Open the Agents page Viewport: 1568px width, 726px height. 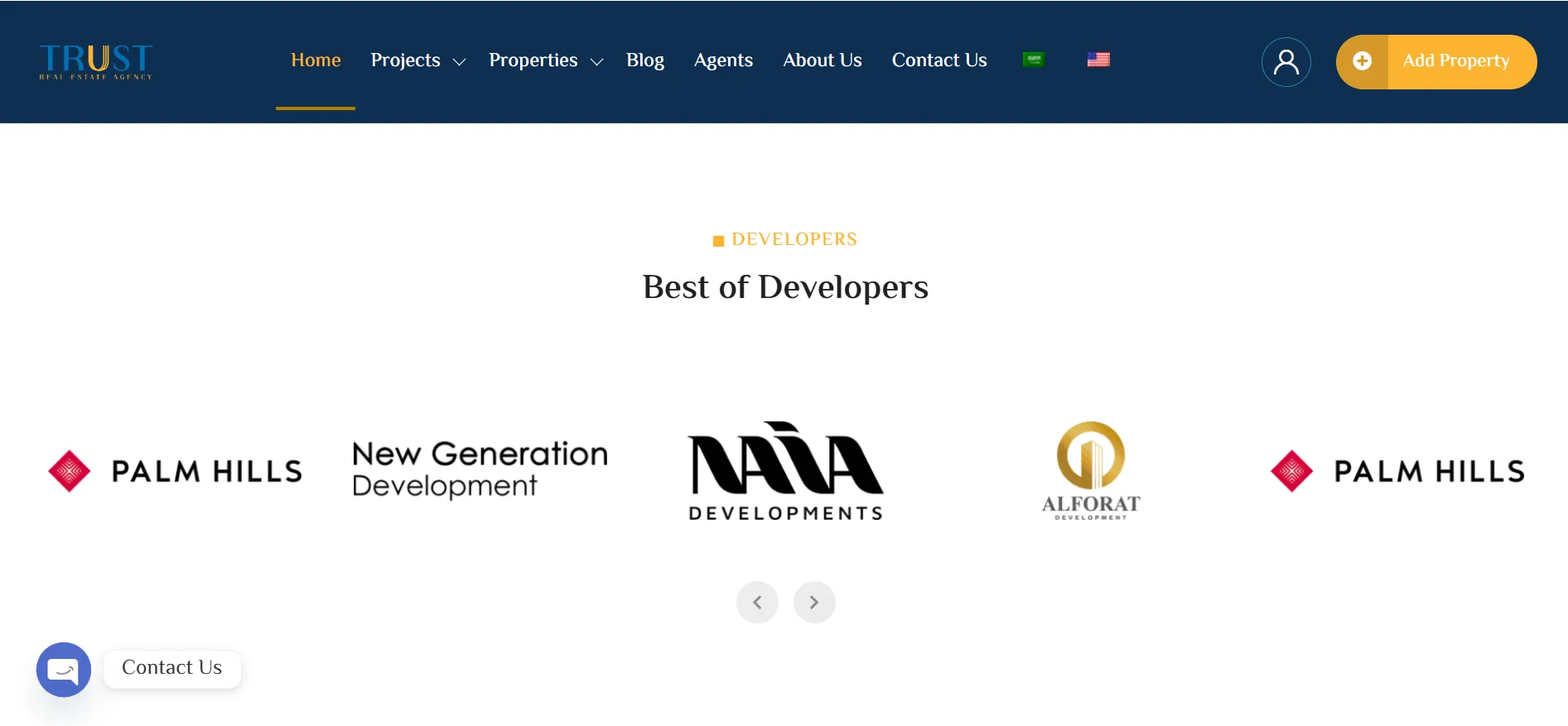click(723, 60)
